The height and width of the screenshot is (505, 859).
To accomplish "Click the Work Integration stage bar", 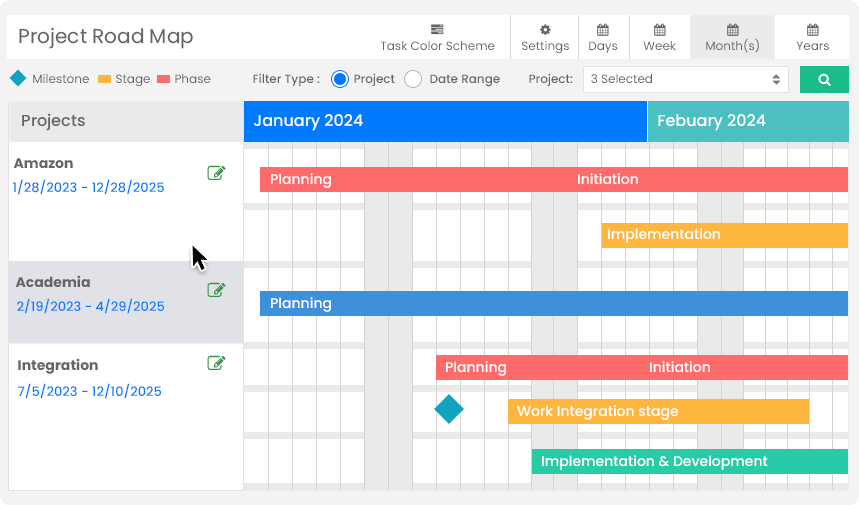I will [658, 411].
